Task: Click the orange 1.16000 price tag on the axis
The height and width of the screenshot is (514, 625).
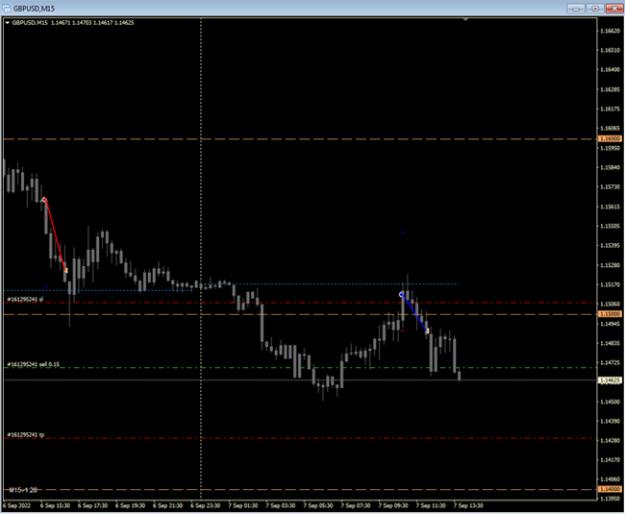Action: click(x=610, y=139)
